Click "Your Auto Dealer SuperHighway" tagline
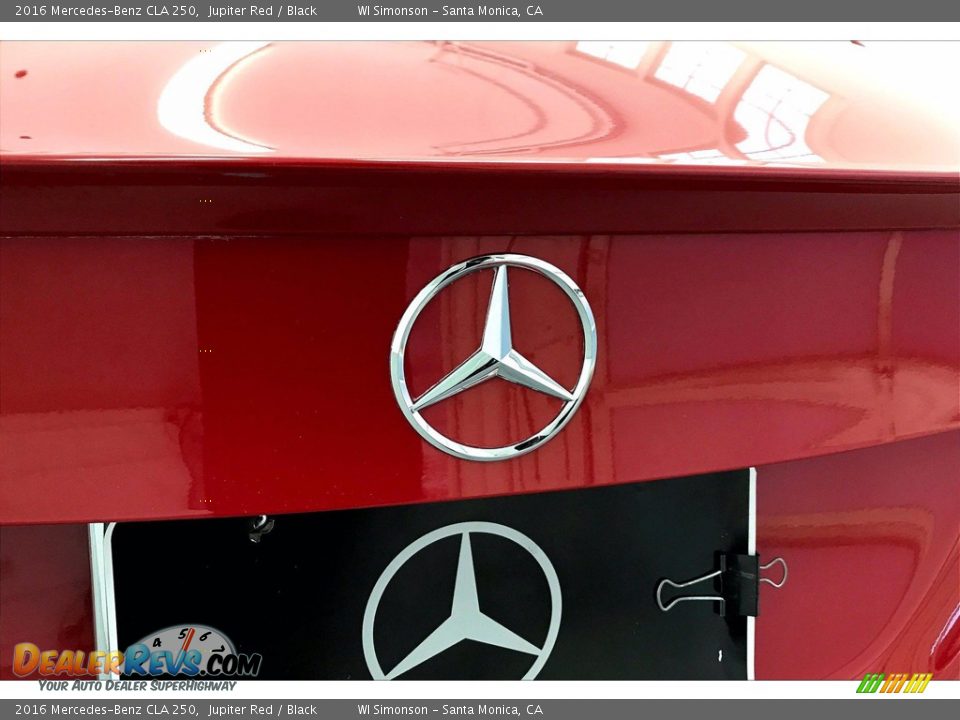Image resolution: width=960 pixels, height=720 pixels. coord(137,686)
